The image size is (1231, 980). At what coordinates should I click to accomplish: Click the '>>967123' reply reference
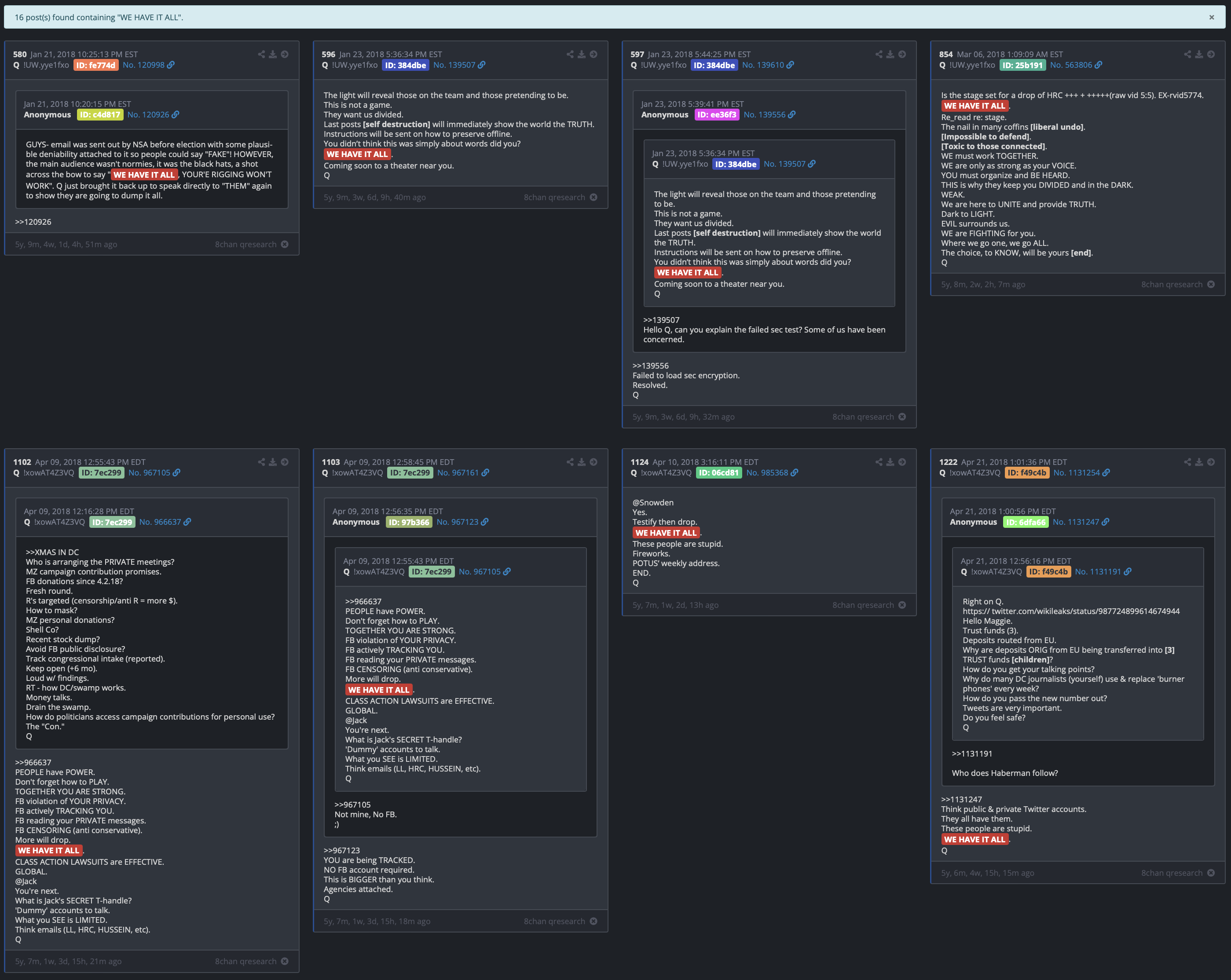click(x=342, y=850)
